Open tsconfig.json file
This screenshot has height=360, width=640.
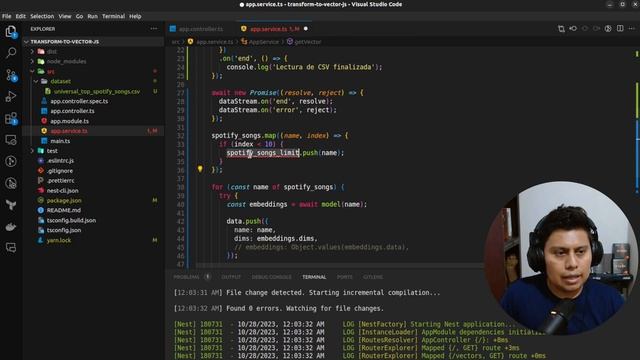(x=64, y=230)
